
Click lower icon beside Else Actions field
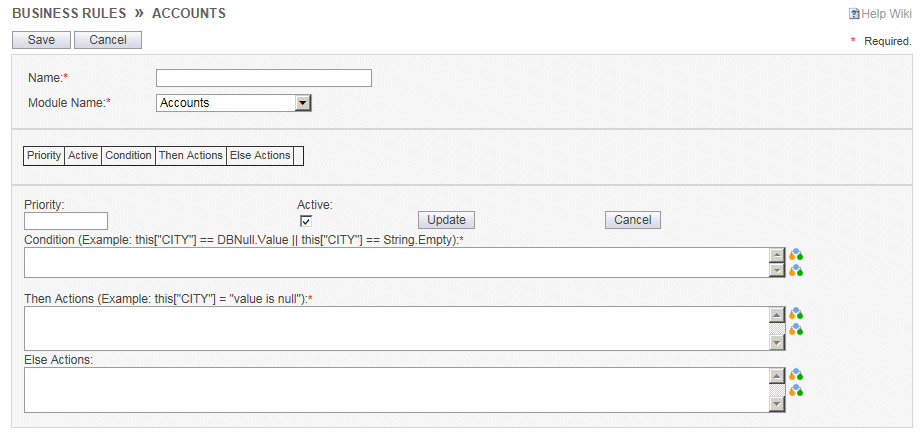796,390
